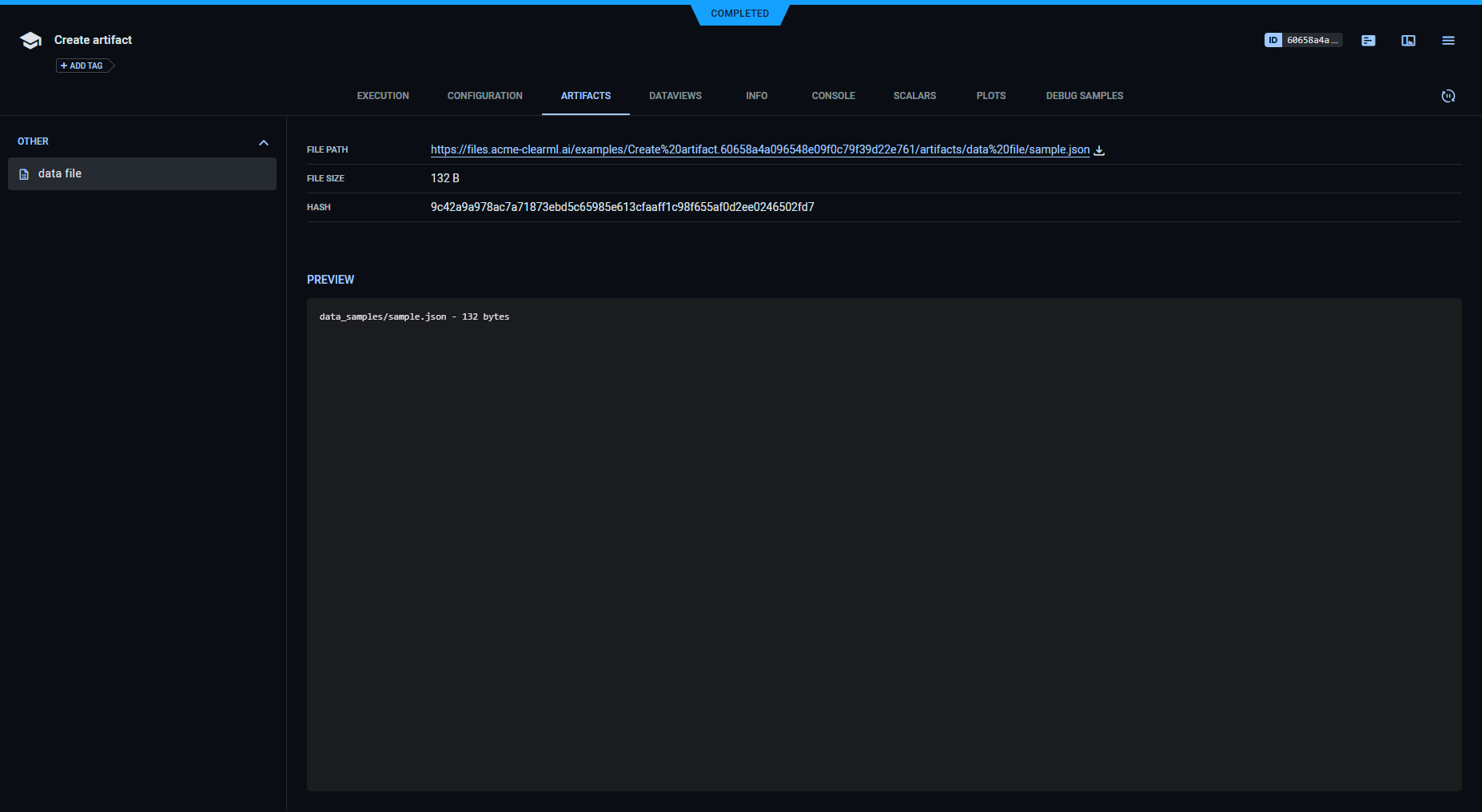Open the SCALARS tab
The height and width of the screenshot is (812, 1482).
pyautogui.click(x=914, y=96)
